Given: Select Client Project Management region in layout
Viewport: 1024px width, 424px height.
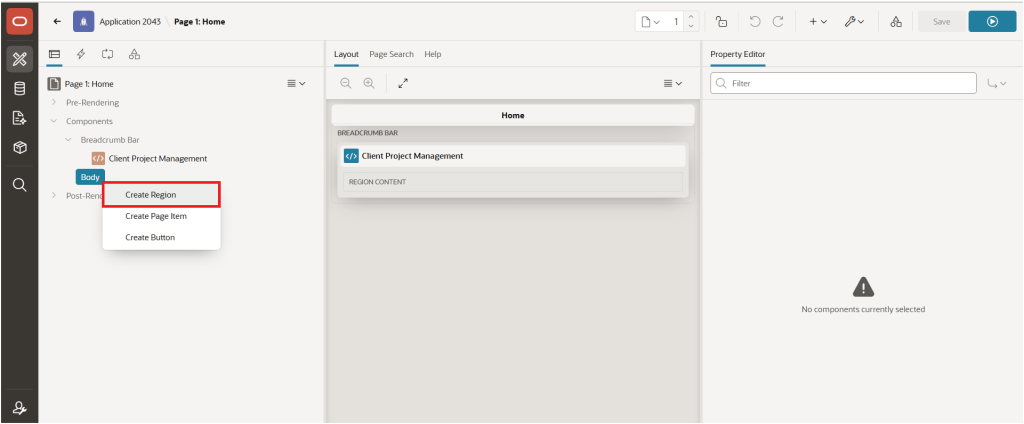Looking at the screenshot, I should pos(513,156).
